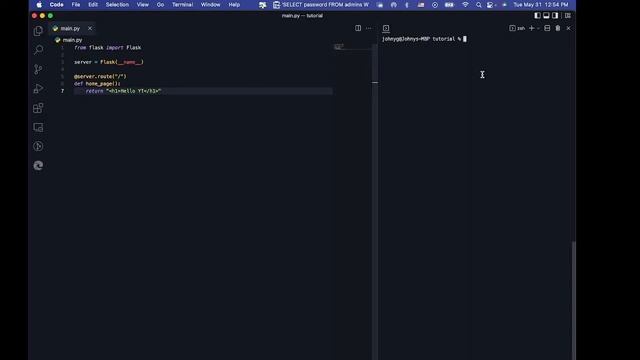The height and width of the screenshot is (360, 640).
Task: Click line number 7 in the gutter
Action: pos(62,91)
